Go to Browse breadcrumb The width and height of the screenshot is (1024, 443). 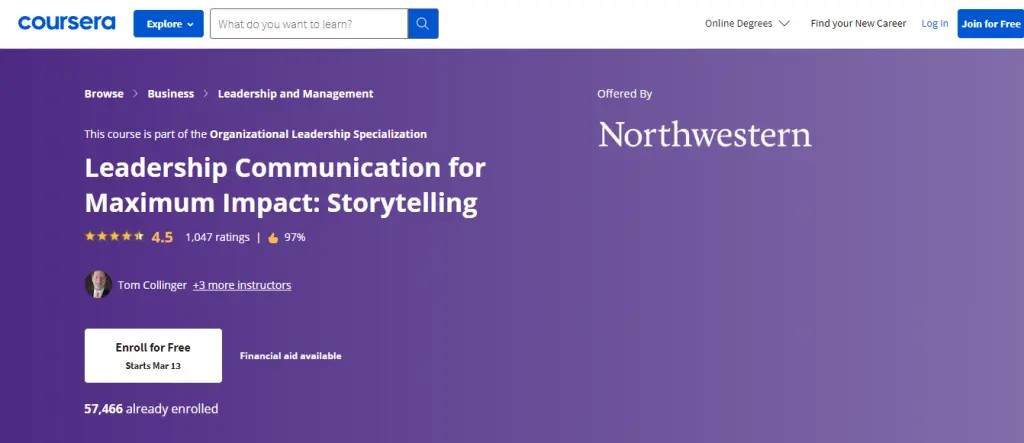point(104,93)
